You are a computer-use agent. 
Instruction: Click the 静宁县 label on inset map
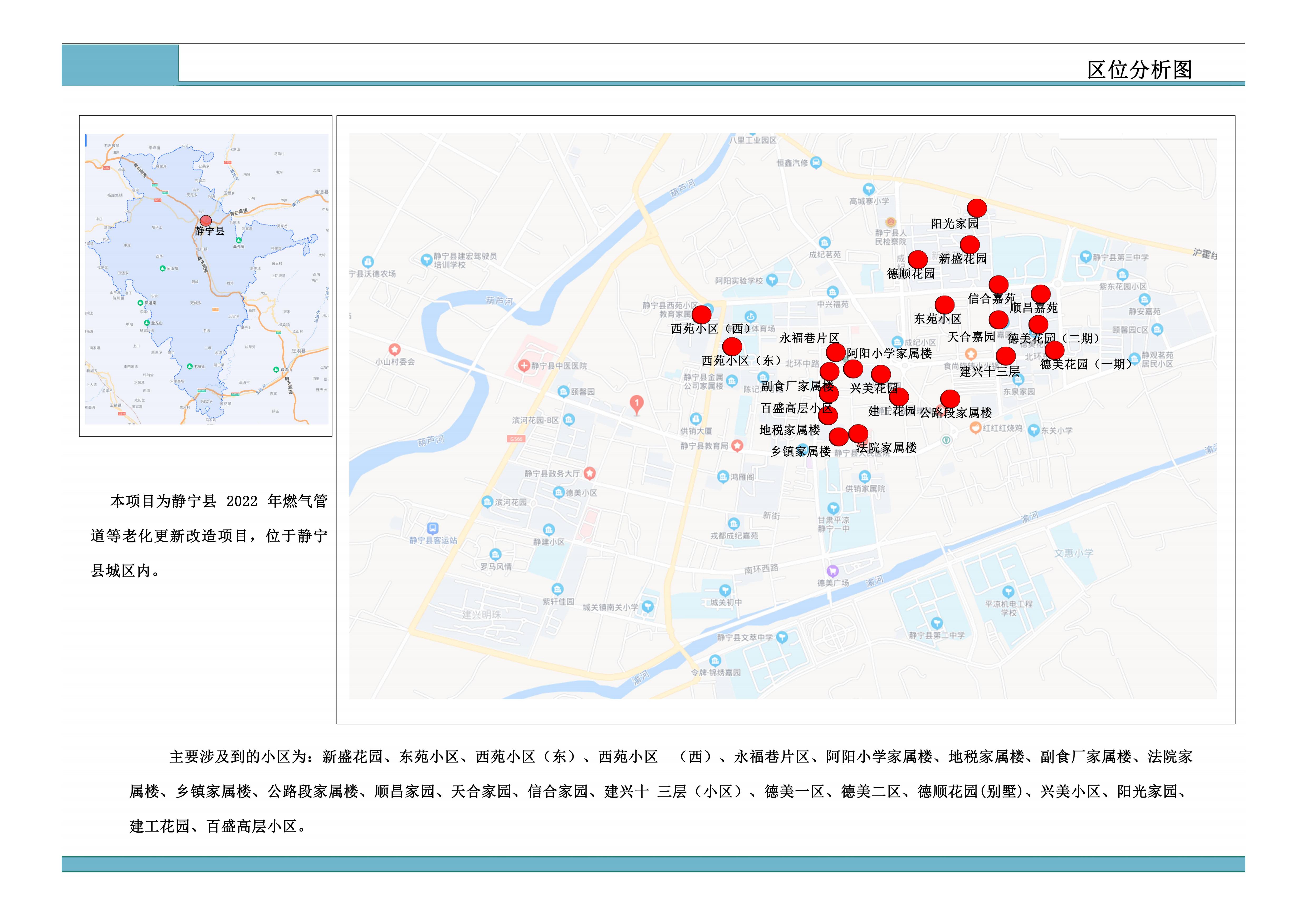point(209,231)
